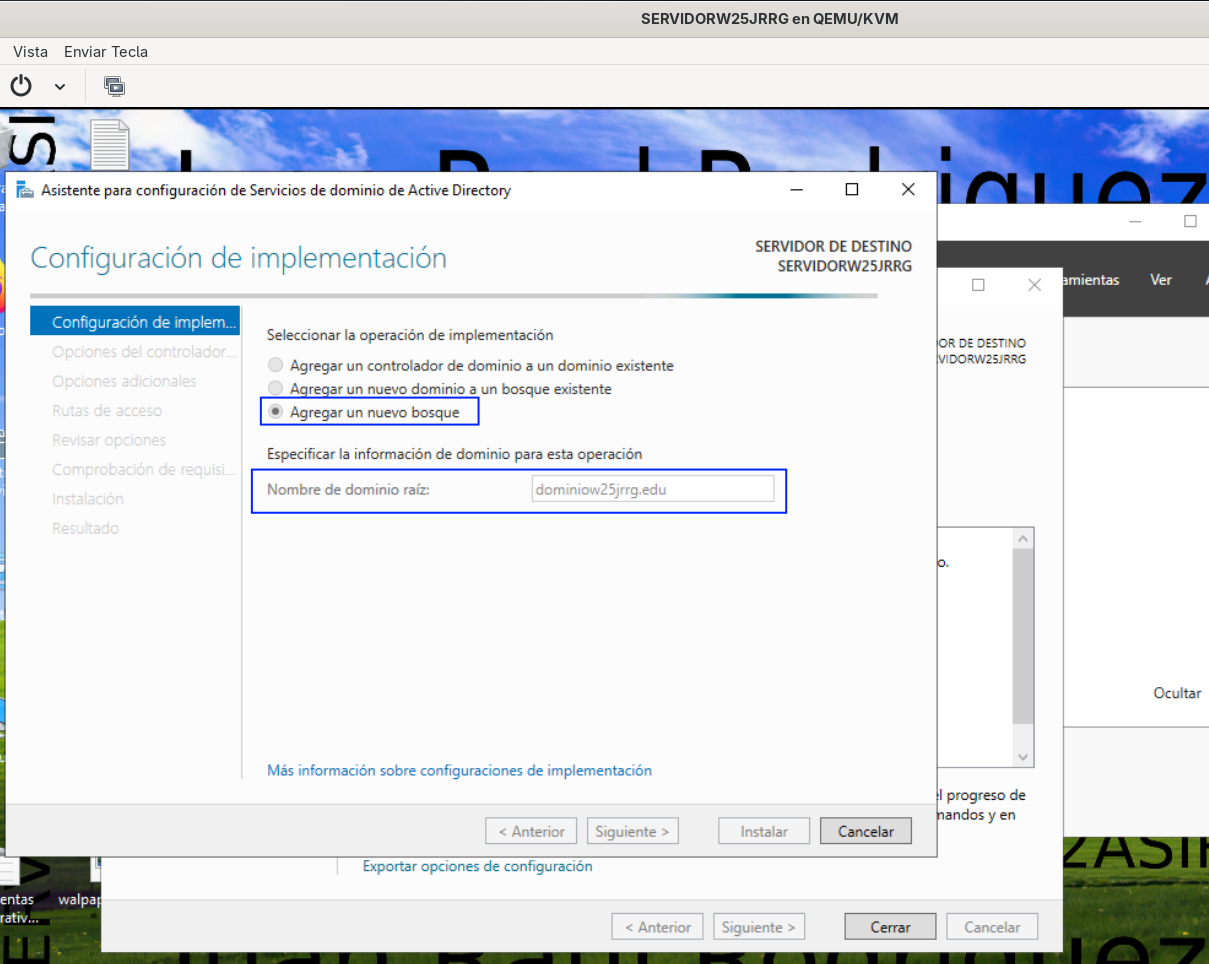Minimize the Server Manager window

coord(1137,221)
